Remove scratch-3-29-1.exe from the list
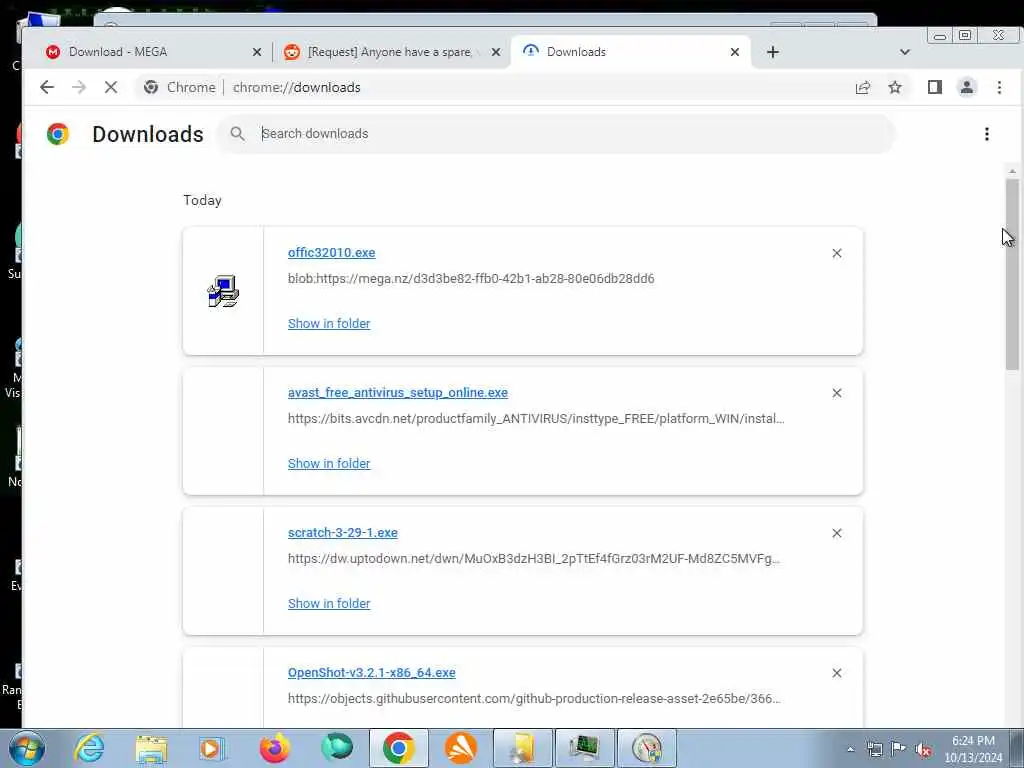Viewport: 1024px width, 768px height. click(837, 534)
